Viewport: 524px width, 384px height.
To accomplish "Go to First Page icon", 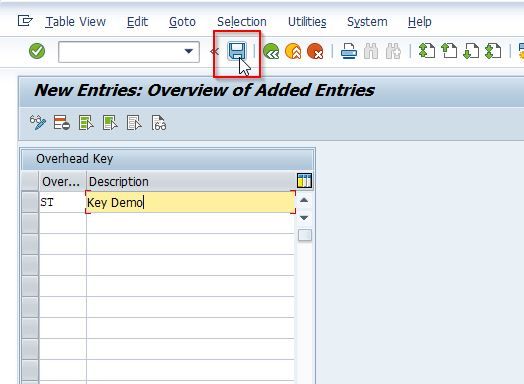I will coord(427,51).
